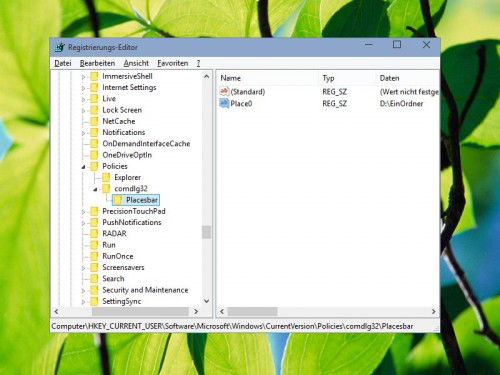
Task: Close the Registrierungs-Editor window
Action: [426, 44]
